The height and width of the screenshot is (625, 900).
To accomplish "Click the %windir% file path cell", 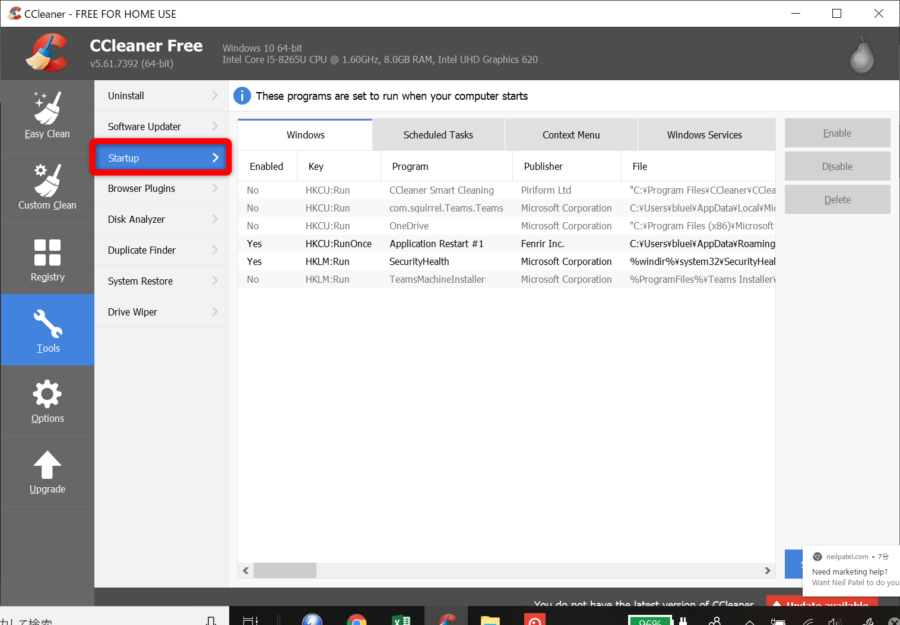I will coord(702,261).
